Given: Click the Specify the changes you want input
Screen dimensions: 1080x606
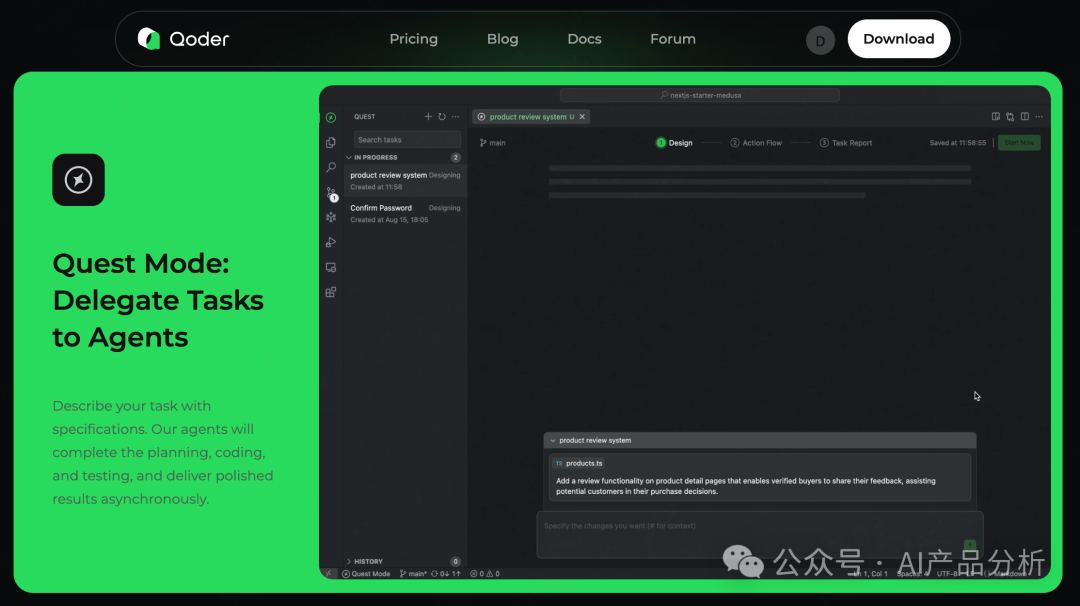Looking at the screenshot, I should point(760,534).
